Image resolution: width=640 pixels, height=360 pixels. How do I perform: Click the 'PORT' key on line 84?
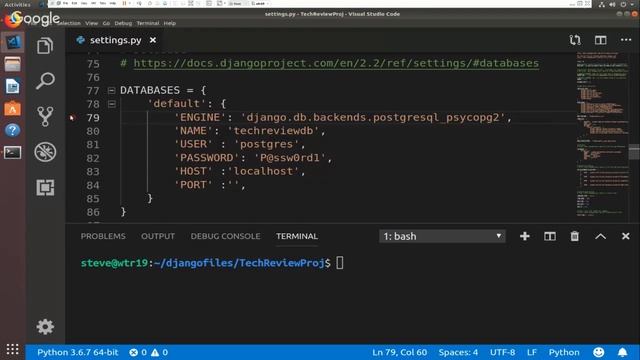(x=193, y=184)
